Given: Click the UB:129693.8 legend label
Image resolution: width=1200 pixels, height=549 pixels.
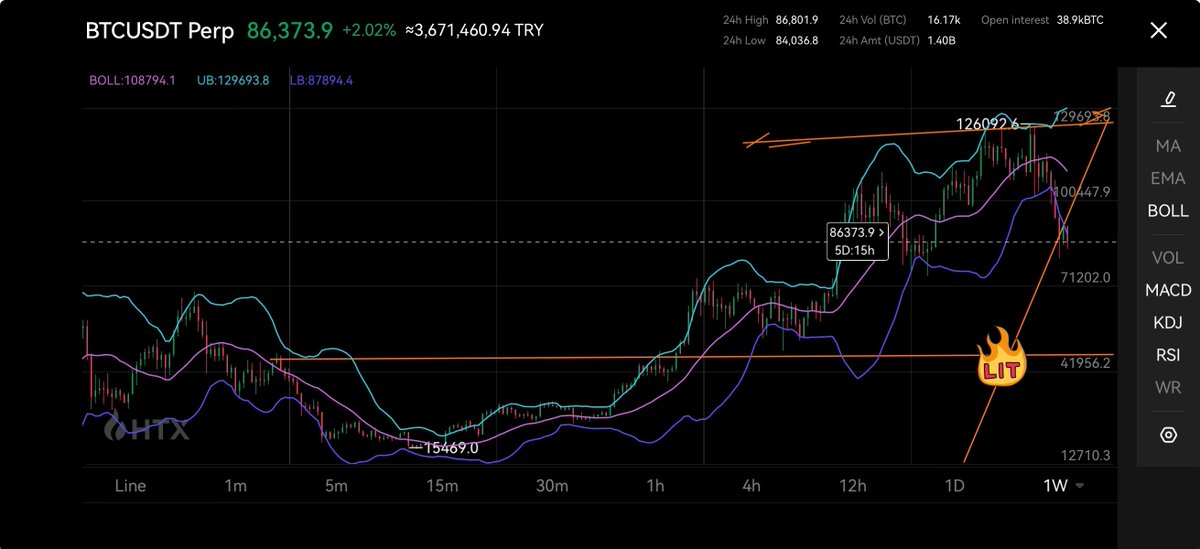Looking at the screenshot, I should coord(231,80).
